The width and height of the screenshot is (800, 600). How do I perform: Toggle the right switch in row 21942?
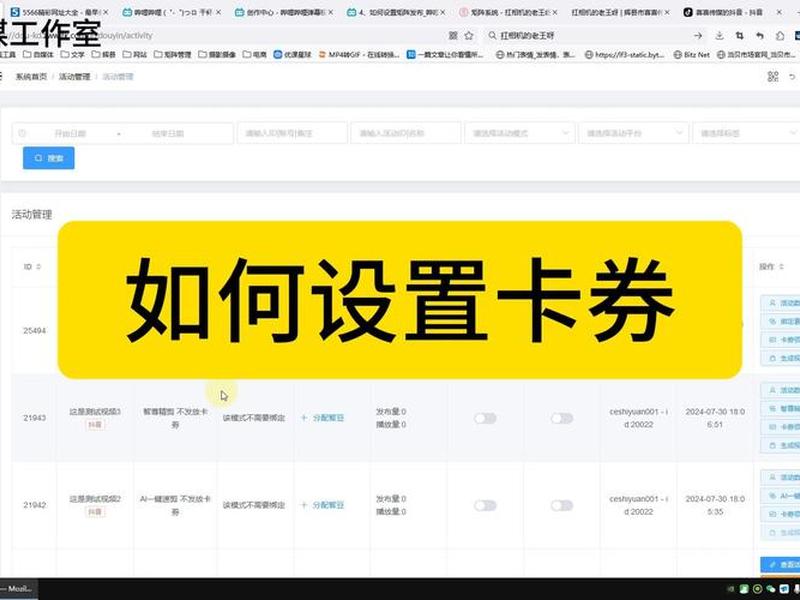point(562,506)
